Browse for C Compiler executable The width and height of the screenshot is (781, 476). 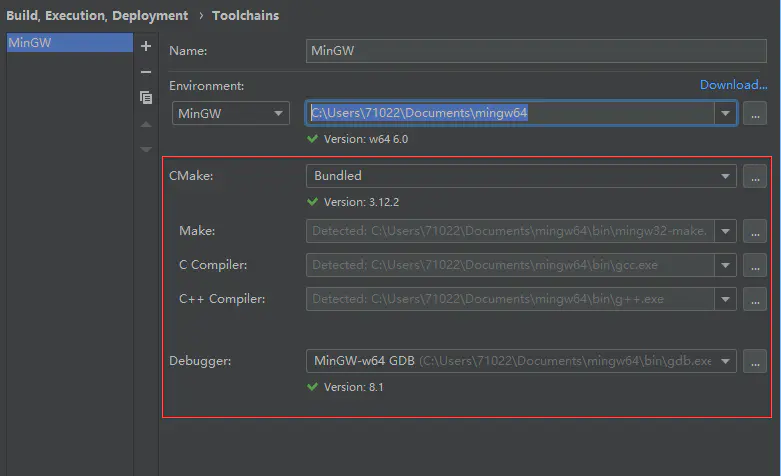pyautogui.click(x=755, y=265)
